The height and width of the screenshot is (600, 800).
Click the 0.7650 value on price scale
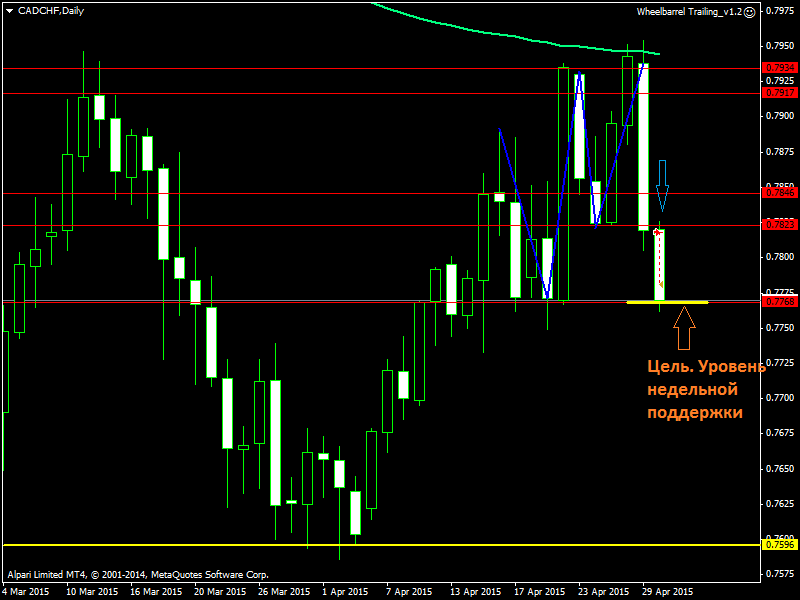pyautogui.click(x=780, y=469)
